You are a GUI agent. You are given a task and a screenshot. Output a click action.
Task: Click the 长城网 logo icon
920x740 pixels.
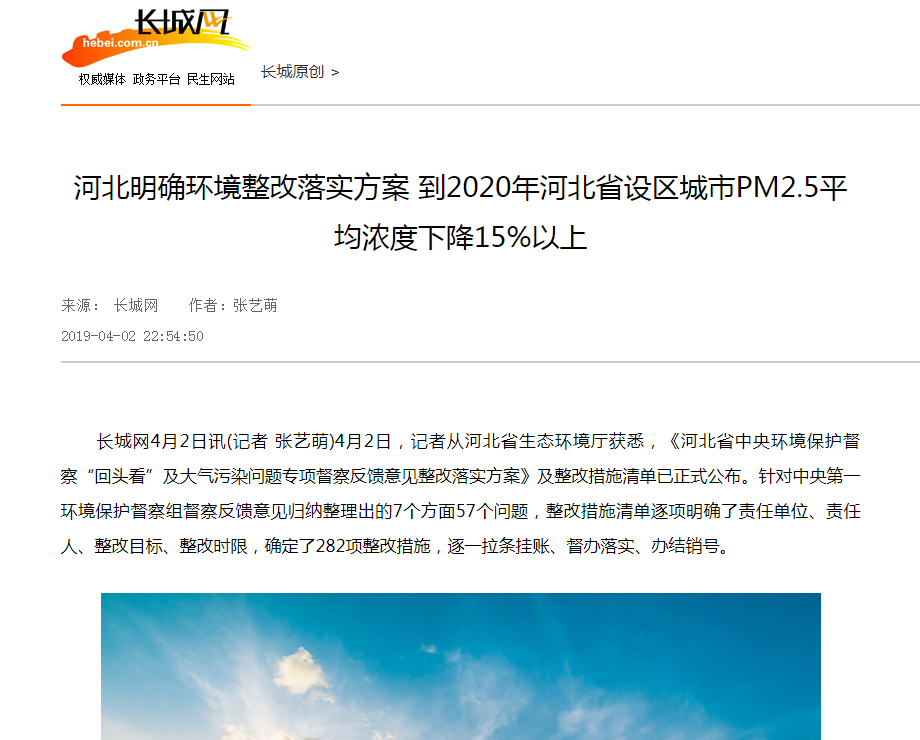coord(155,36)
